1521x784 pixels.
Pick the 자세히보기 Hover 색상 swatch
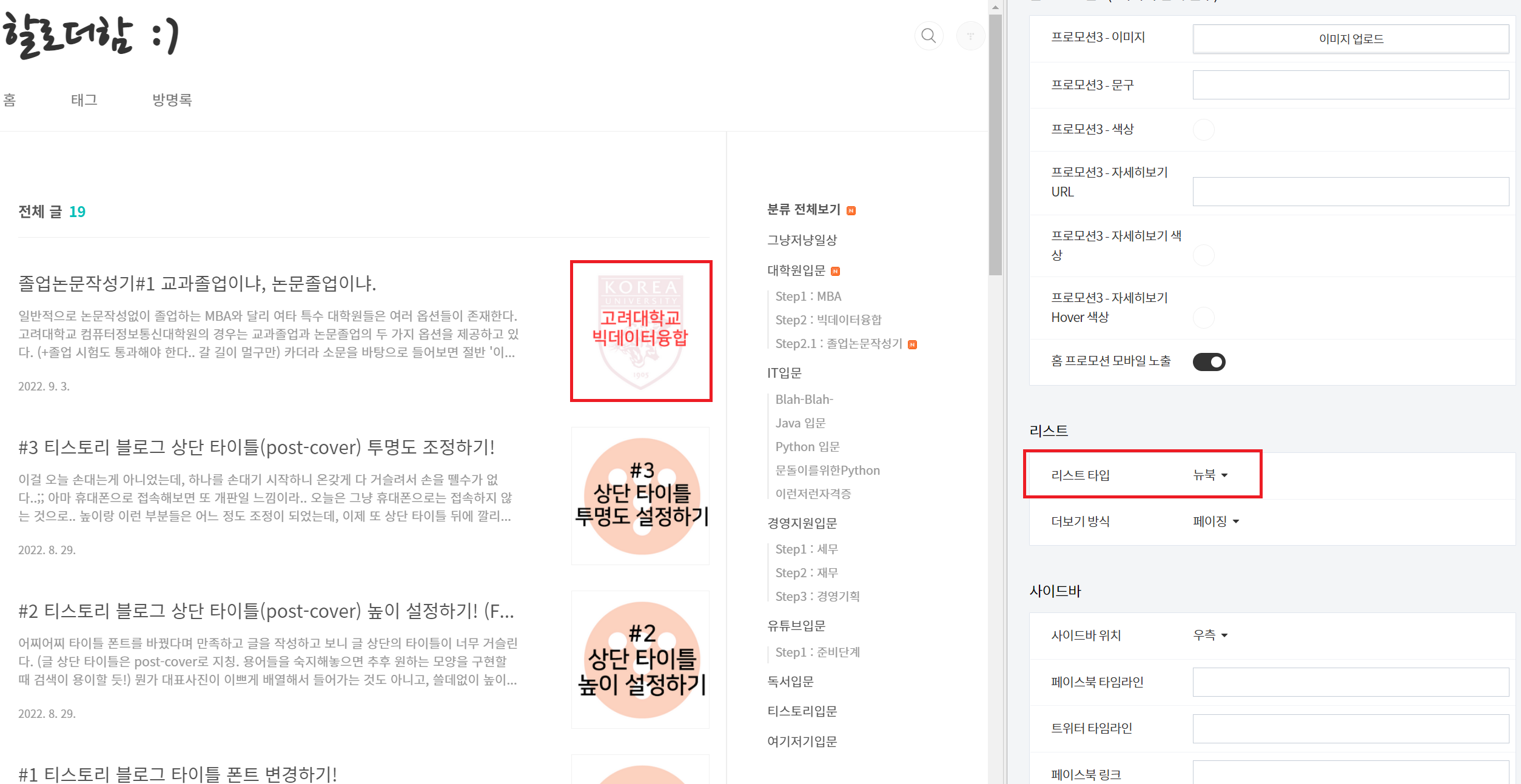coord(1203,317)
